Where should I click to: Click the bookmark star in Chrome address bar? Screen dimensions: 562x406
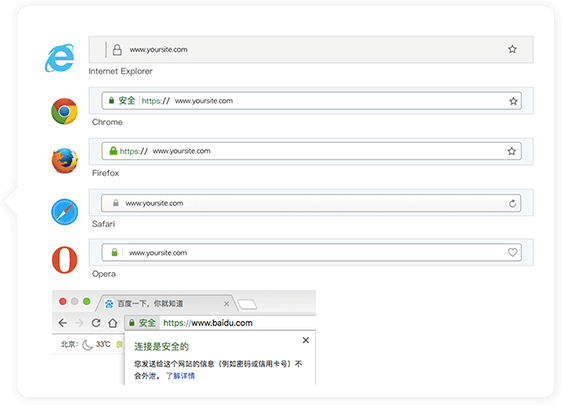(x=513, y=101)
